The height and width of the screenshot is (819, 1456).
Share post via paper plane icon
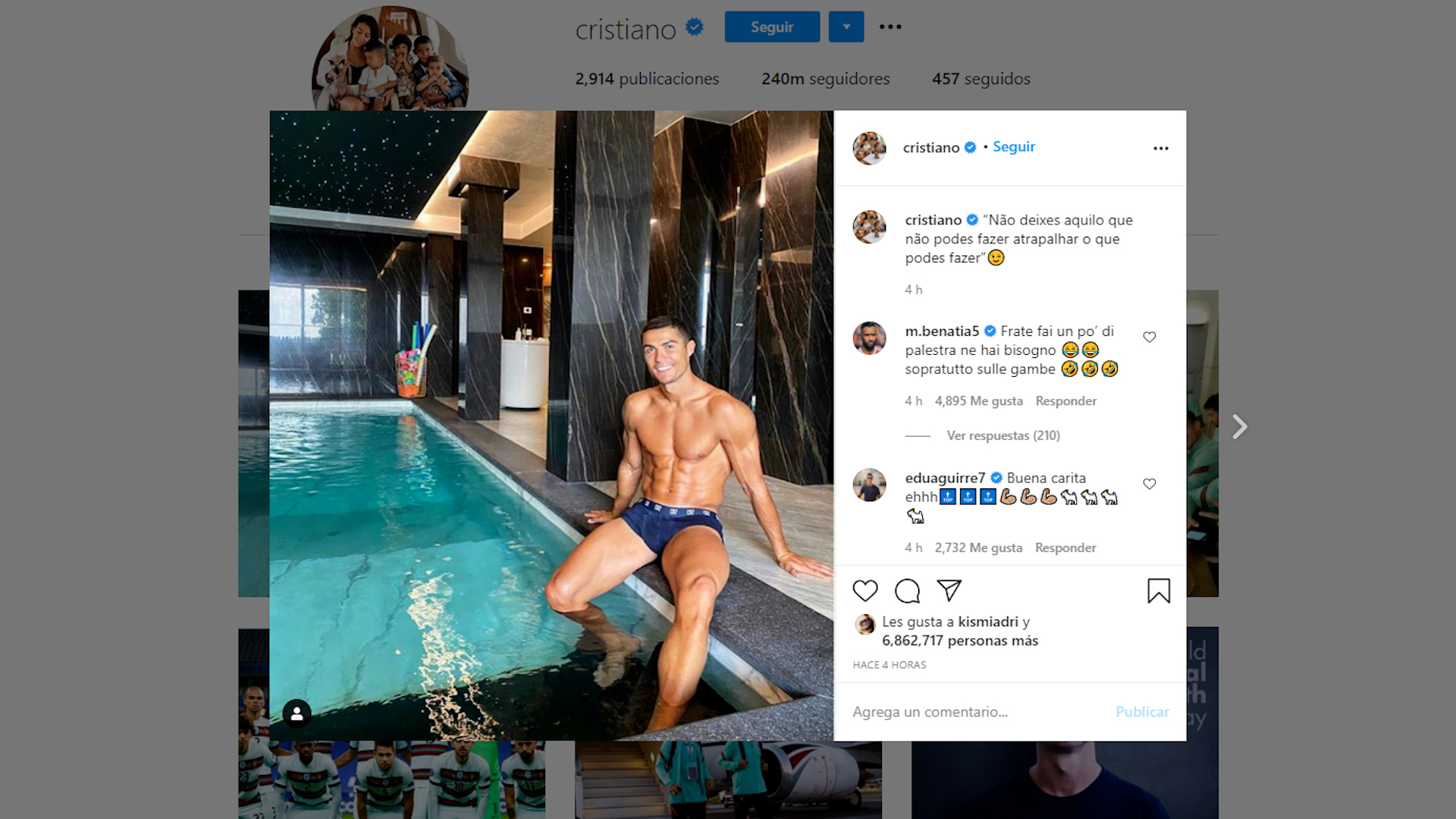click(x=949, y=590)
